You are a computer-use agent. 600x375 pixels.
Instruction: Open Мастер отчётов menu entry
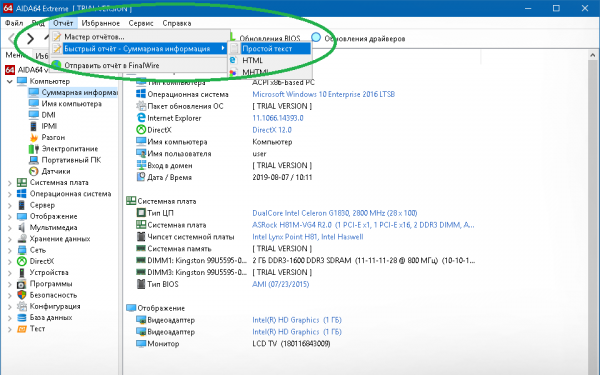pyautogui.click(x=94, y=37)
